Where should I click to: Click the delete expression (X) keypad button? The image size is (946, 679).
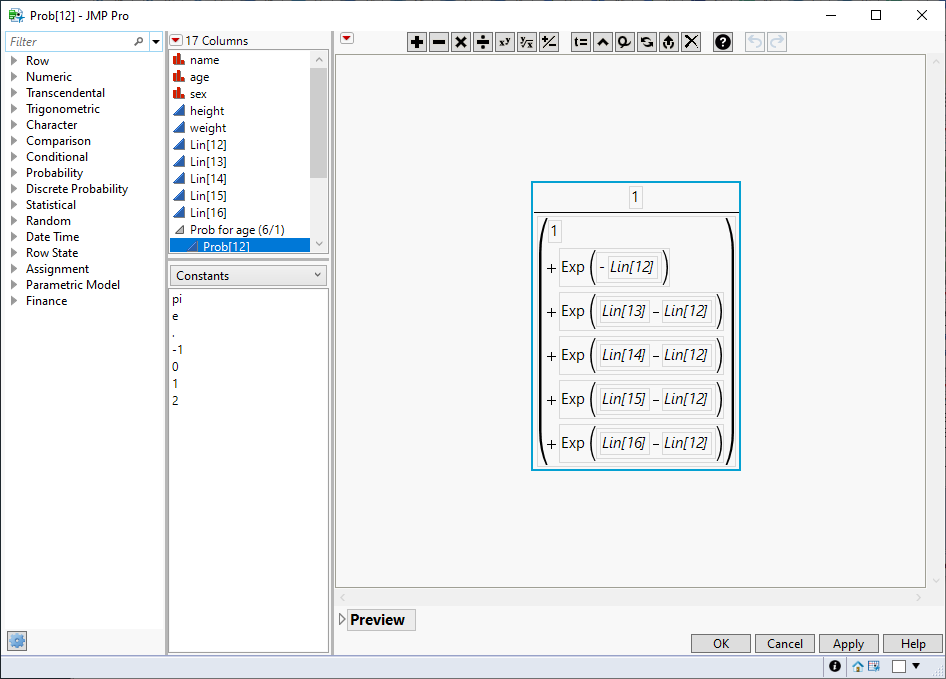[691, 42]
